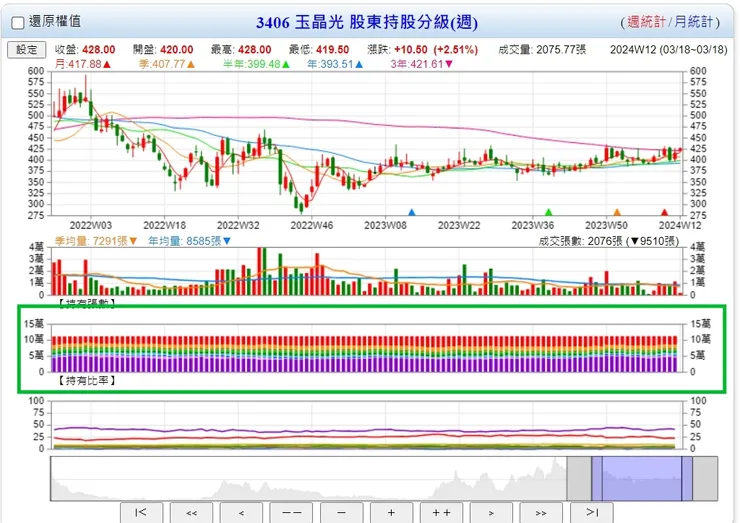Step back one period with < button
740x523 pixels.
pyautogui.click(x=241, y=513)
